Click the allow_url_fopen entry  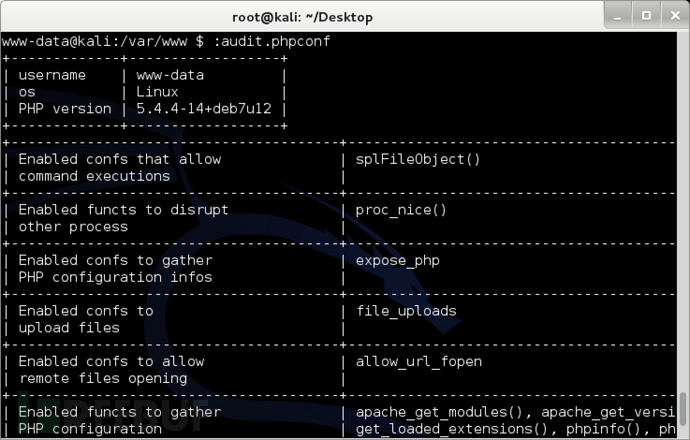point(418,362)
